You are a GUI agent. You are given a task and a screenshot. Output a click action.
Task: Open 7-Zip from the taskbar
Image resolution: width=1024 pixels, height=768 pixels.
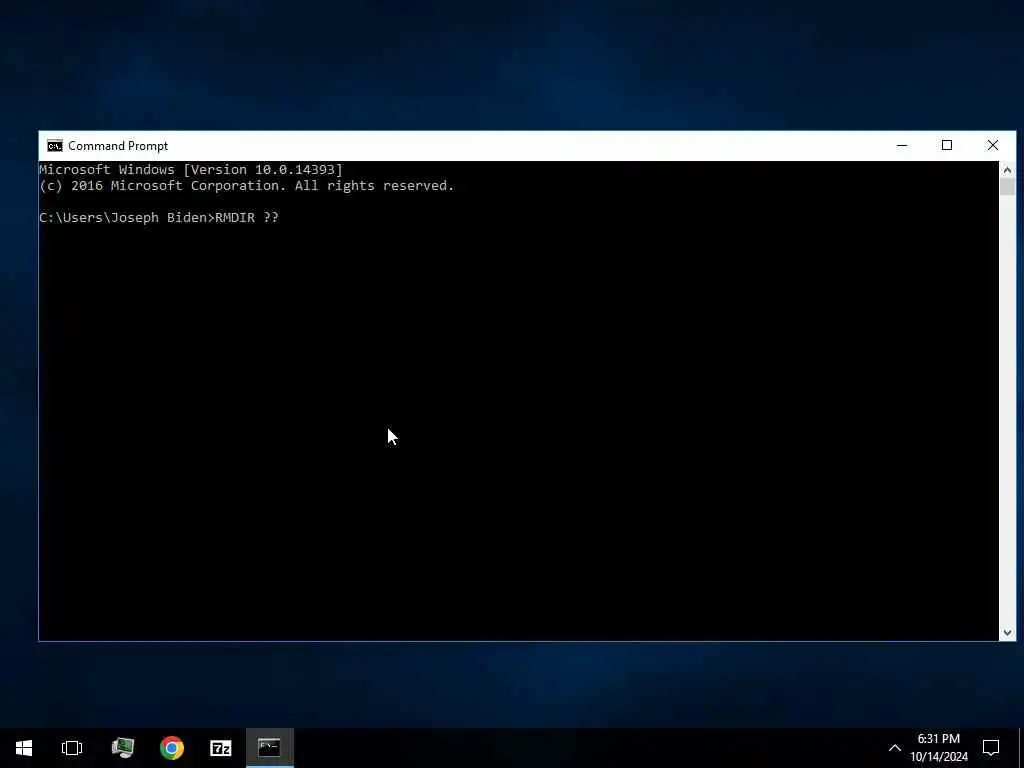(x=221, y=748)
